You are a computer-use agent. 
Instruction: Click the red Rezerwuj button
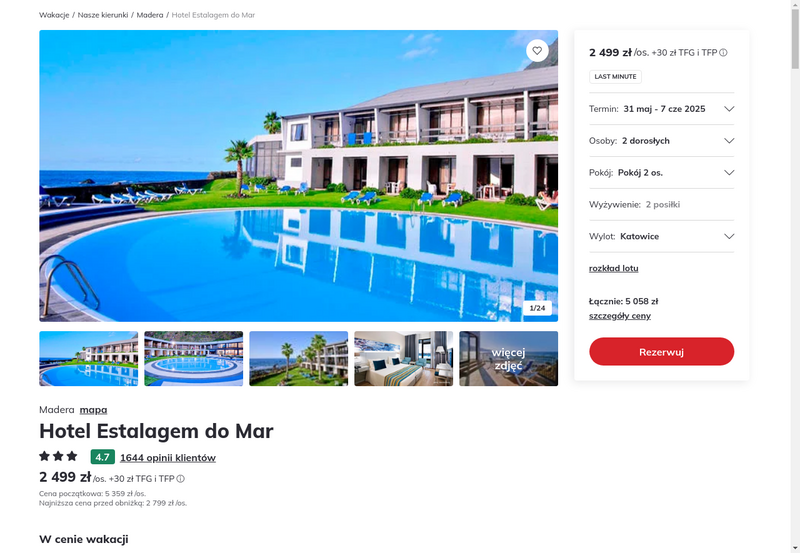point(661,351)
